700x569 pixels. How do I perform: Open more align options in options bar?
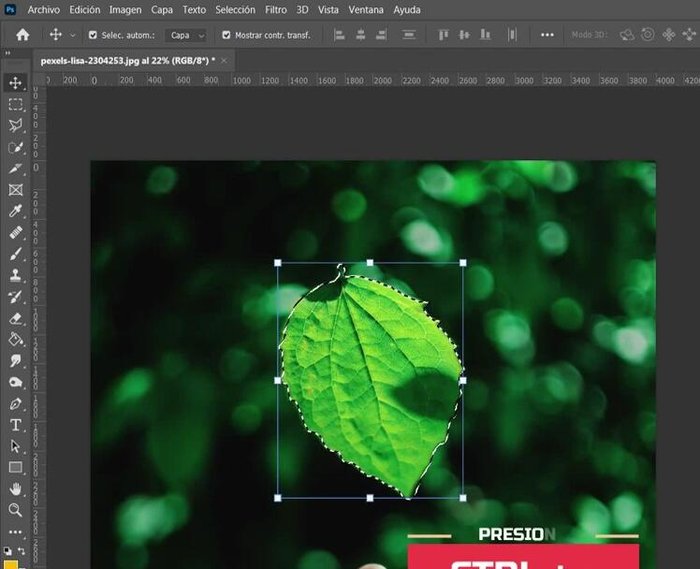(547, 35)
